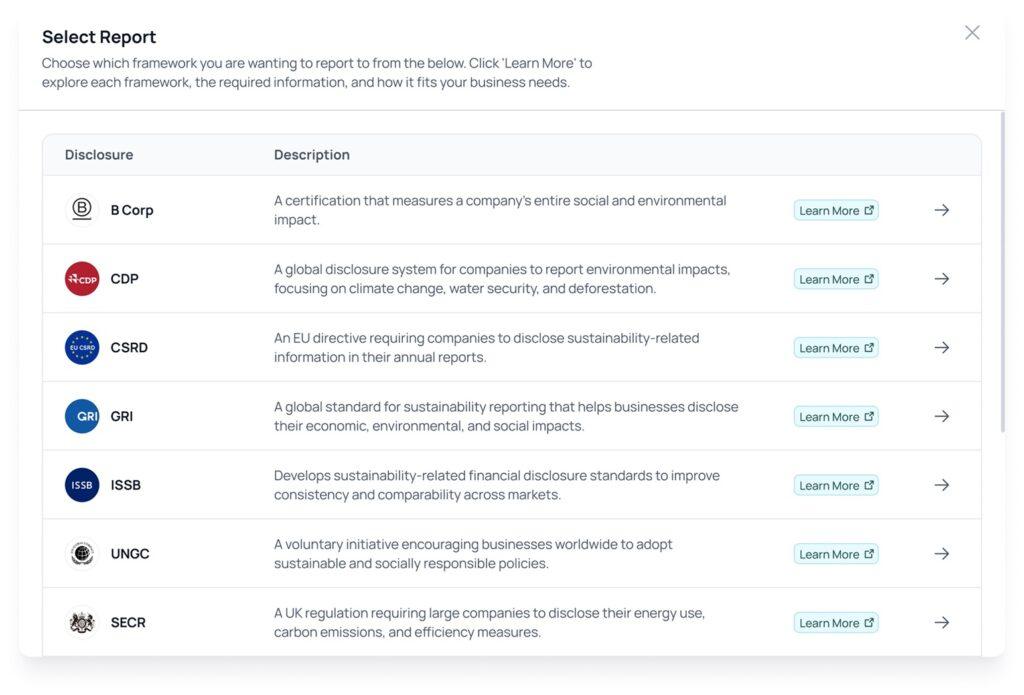This screenshot has height=695, width=1024.
Task: Click the 'Select Report' dialog title
Action: (x=99, y=37)
